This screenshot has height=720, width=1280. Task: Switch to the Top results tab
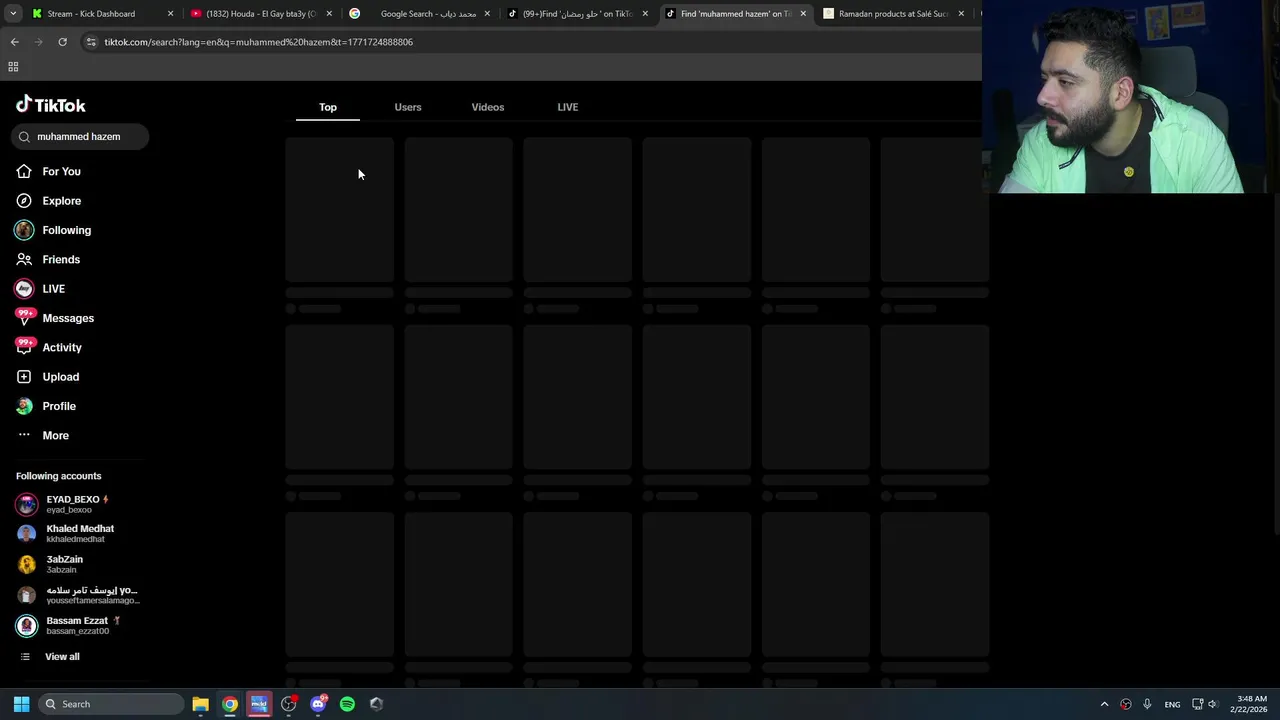[x=328, y=107]
